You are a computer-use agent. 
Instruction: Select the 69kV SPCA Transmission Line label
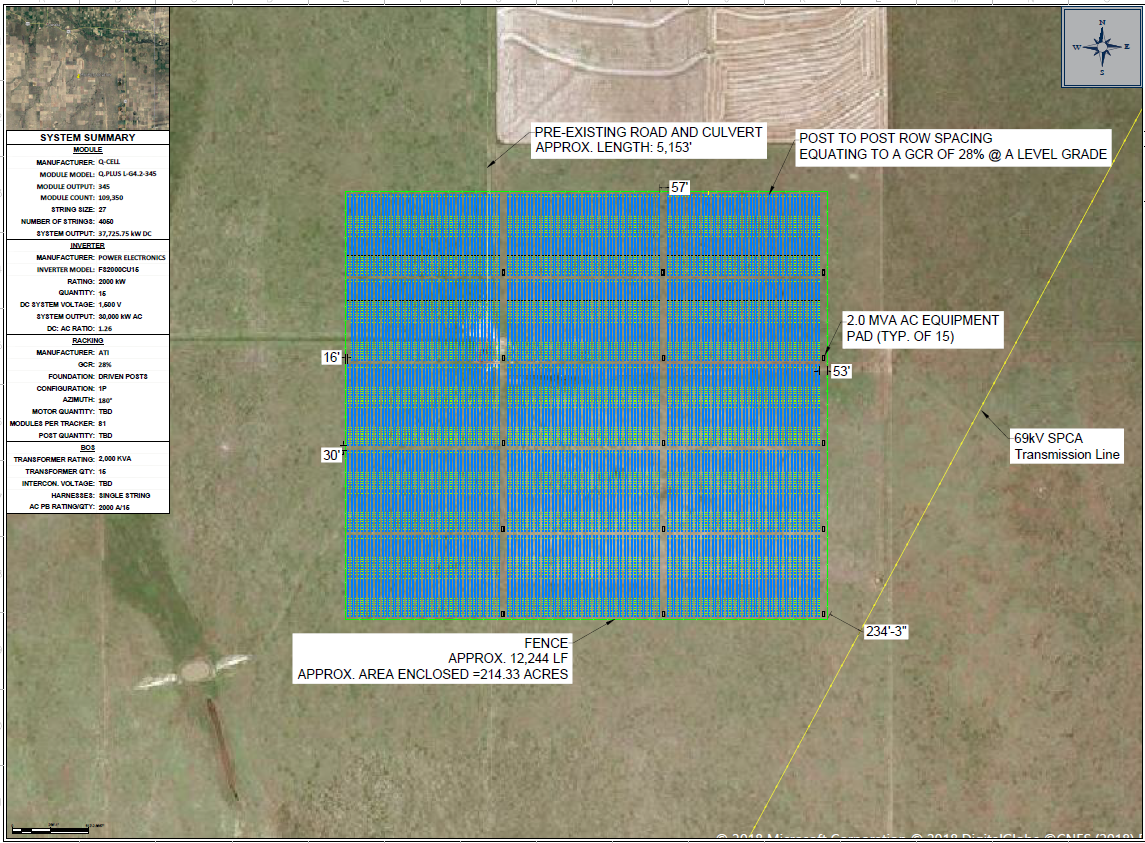coord(1067,447)
